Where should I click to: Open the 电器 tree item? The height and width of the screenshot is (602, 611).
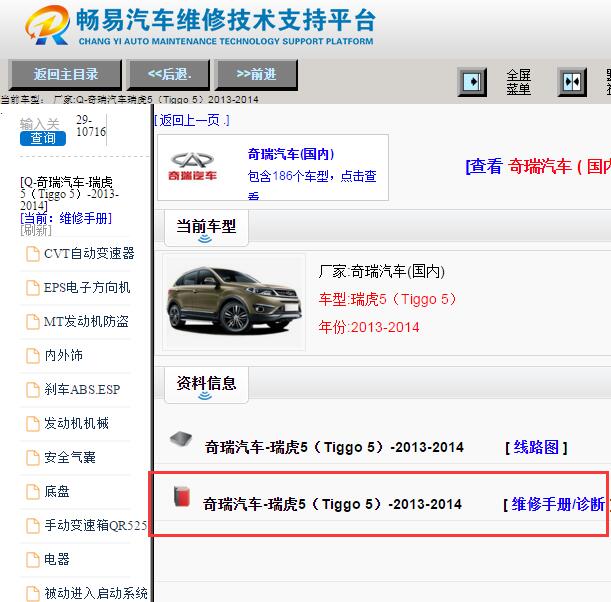tap(57, 559)
